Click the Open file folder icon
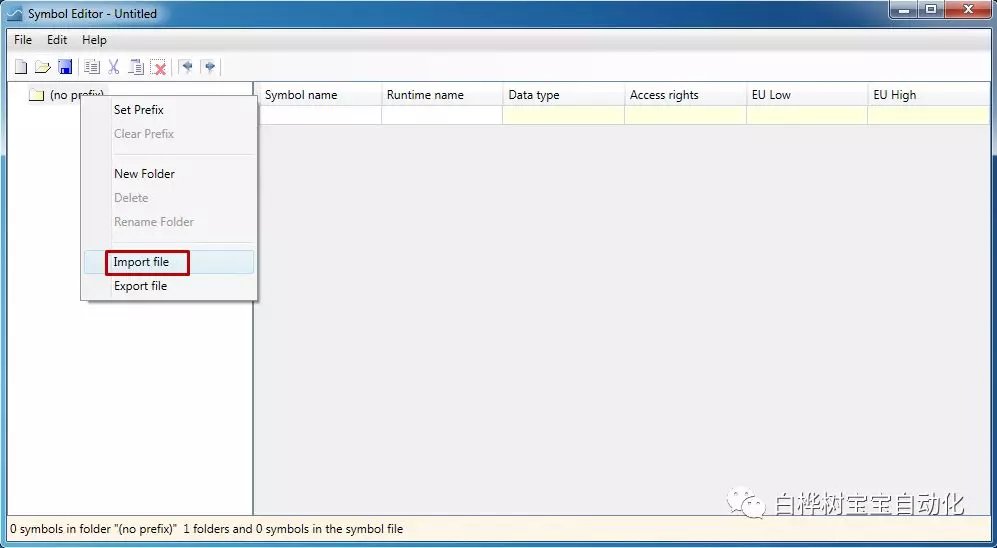This screenshot has height=548, width=997. (42, 67)
